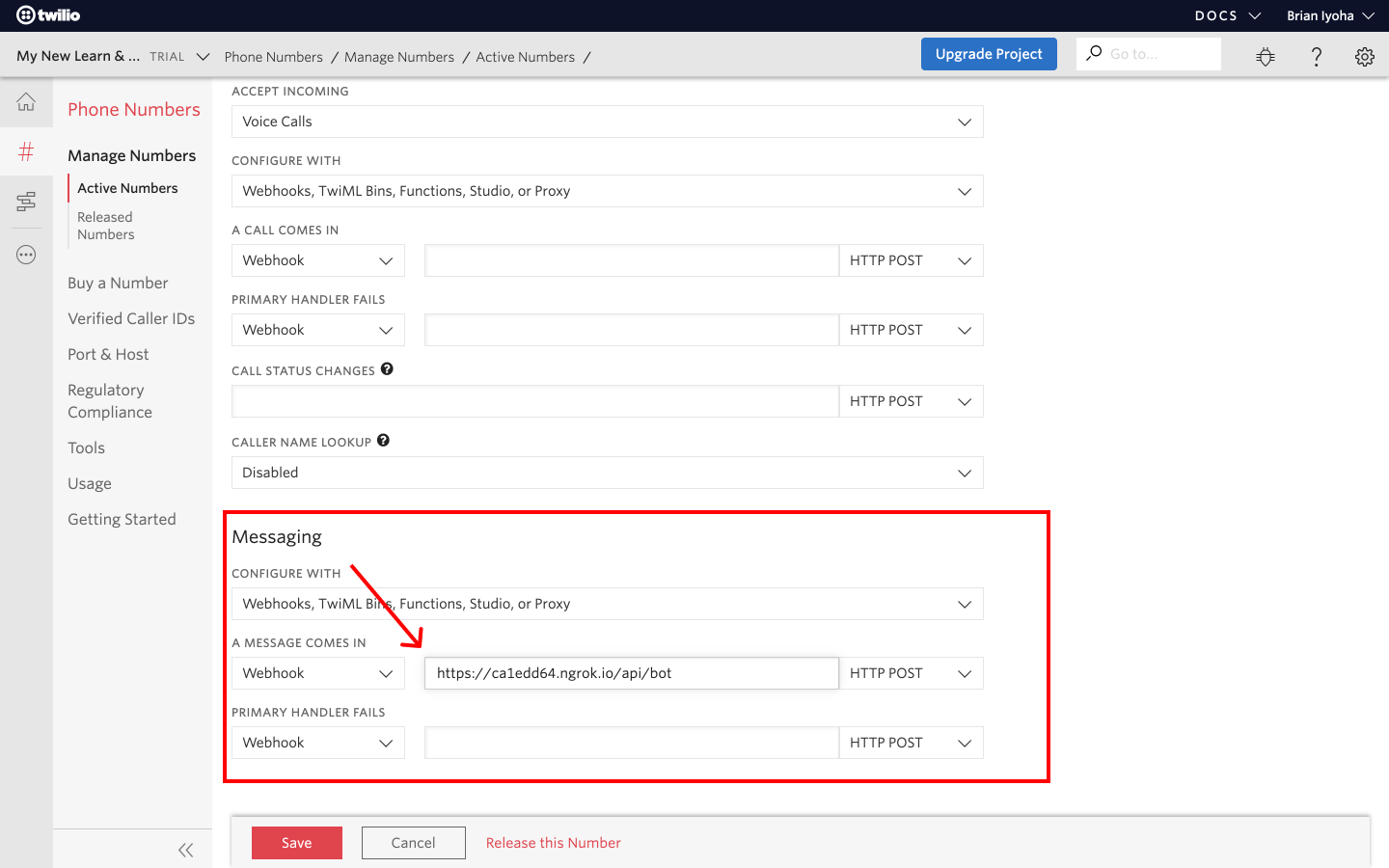Open Port & Host in sidebar
Screen dimensions: 1389x868
(x=108, y=354)
